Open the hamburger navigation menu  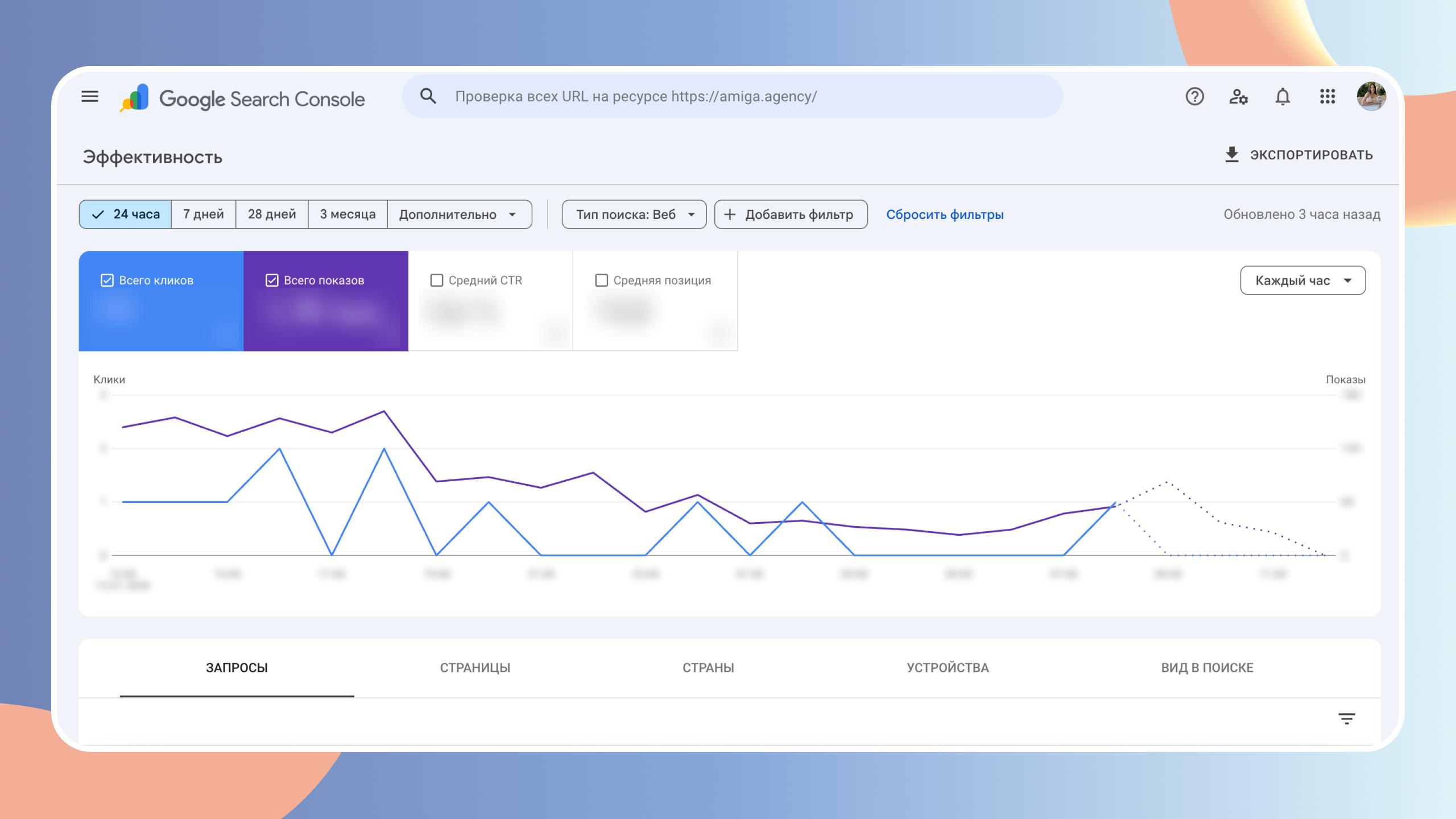[x=90, y=97]
